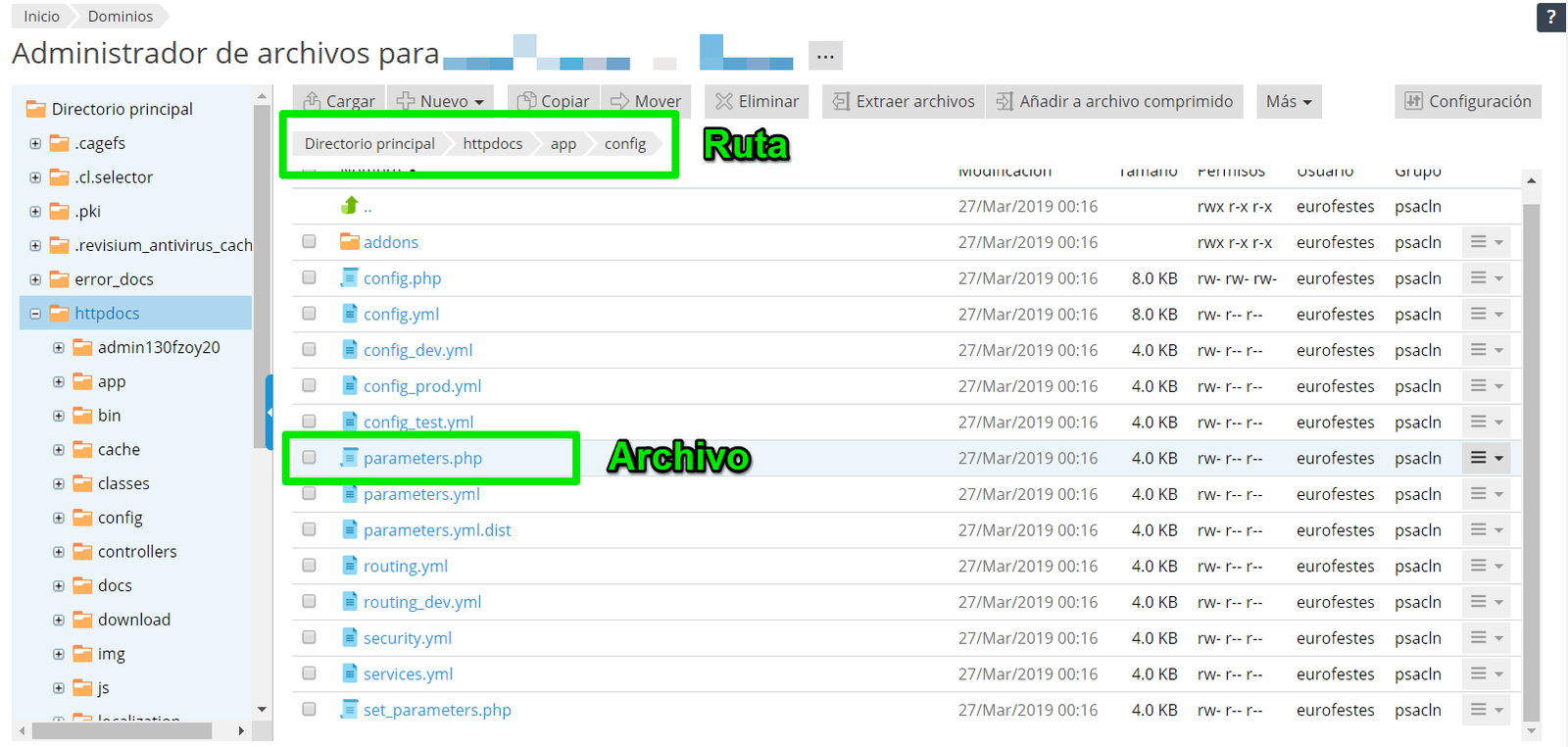Viewport: 1568px width, 747px height.
Task: Expand the error_docs tree folder
Action: 35,279
